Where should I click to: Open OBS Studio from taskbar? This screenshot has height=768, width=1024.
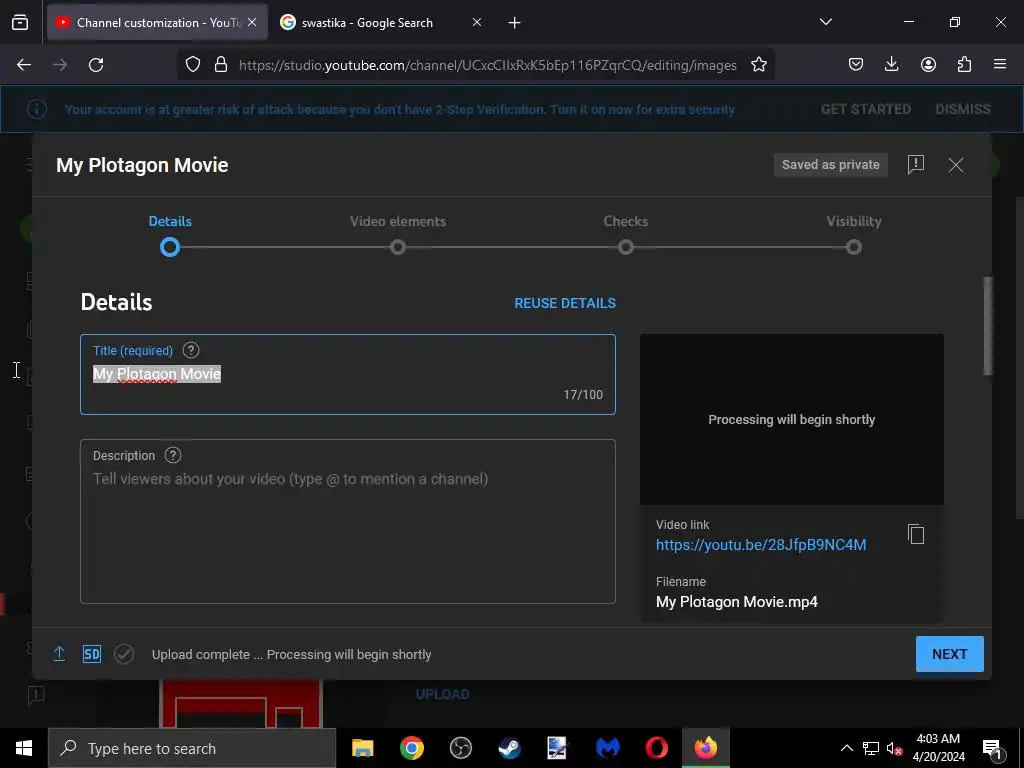click(x=460, y=748)
